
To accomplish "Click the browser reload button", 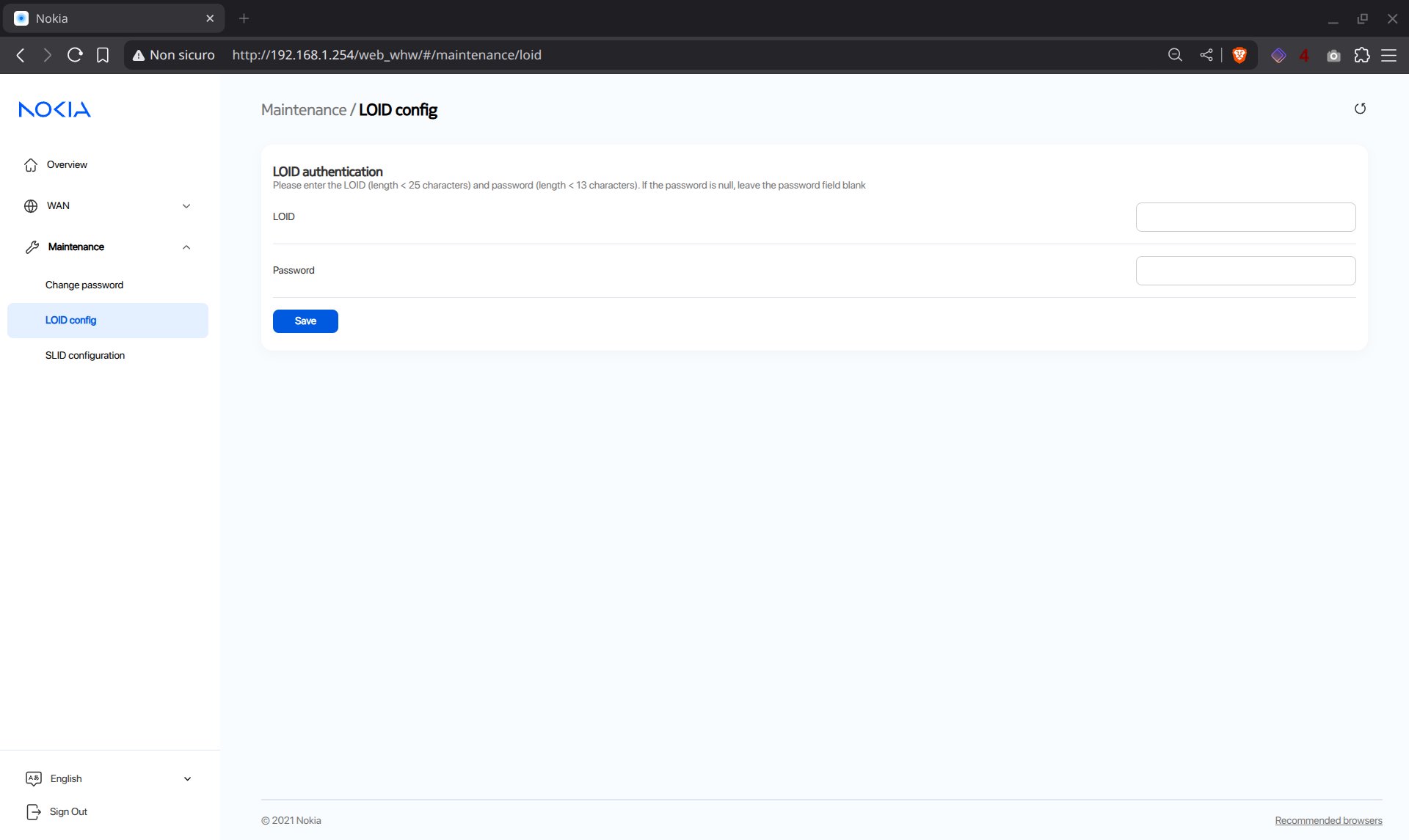I will pyautogui.click(x=75, y=55).
